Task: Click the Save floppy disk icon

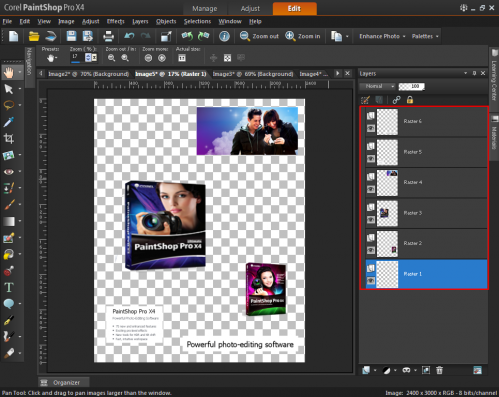Action: [71, 36]
